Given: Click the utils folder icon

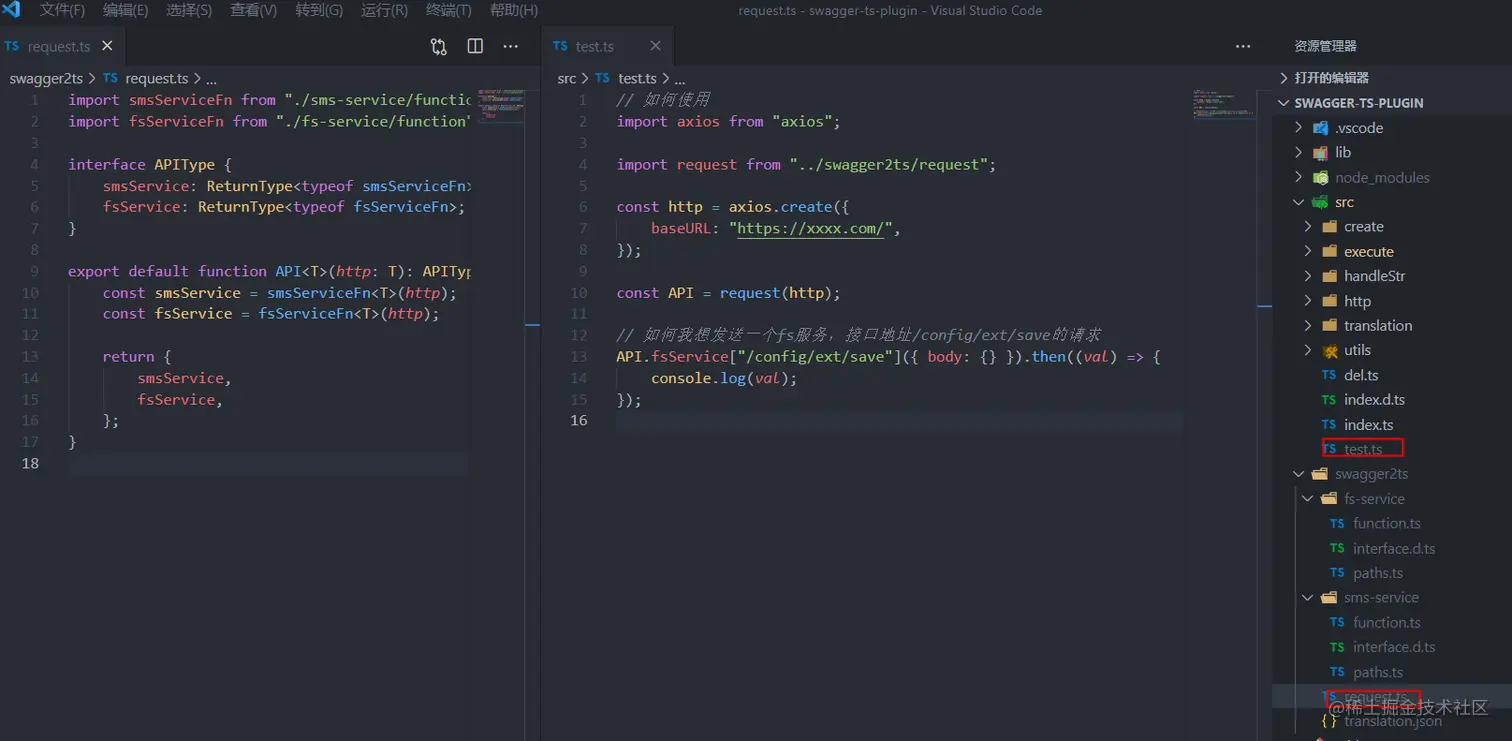Looking at the screenshot, I should pyautogui.click(x=1329, y=350).
